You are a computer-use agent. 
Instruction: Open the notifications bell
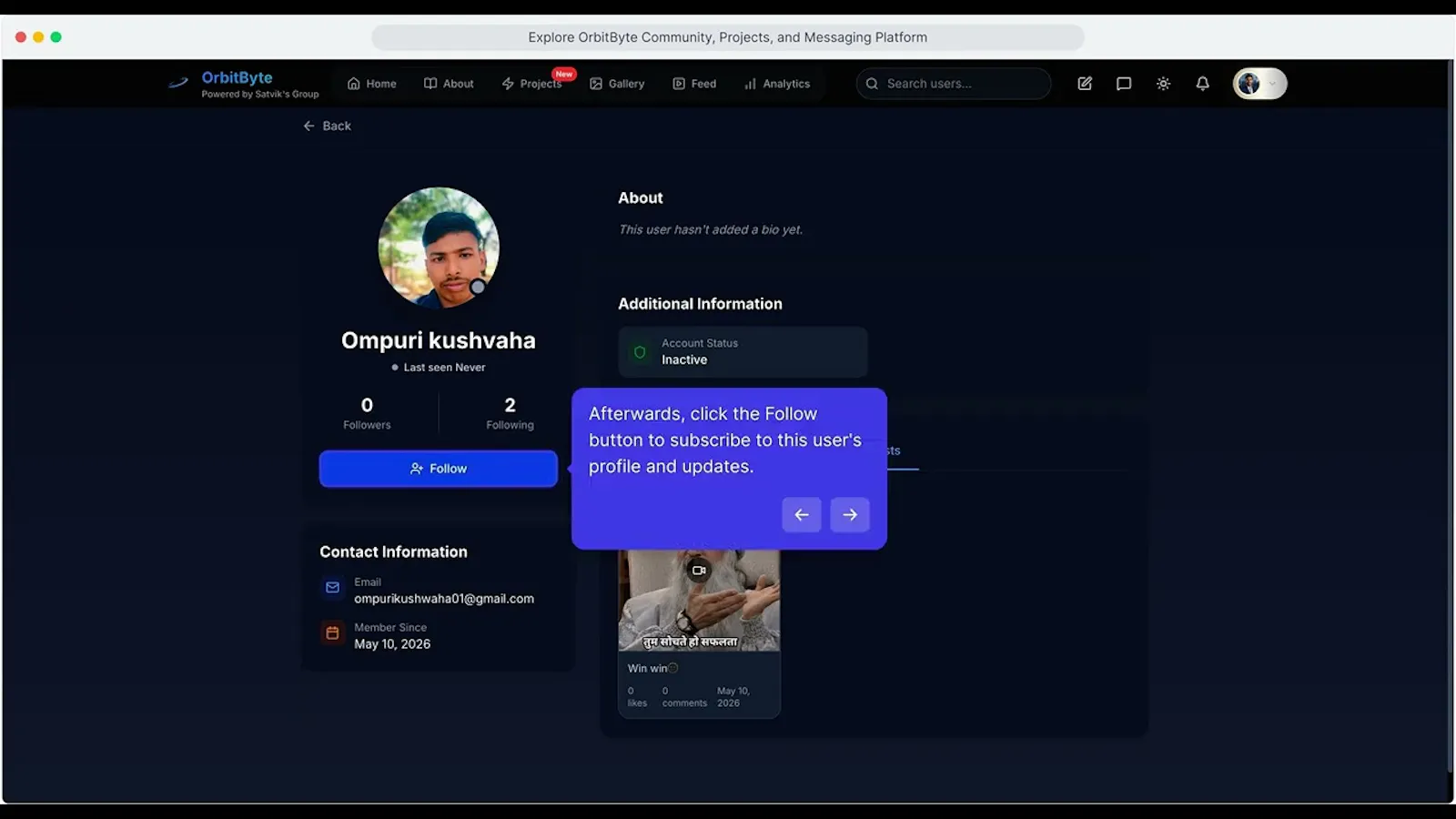pos(1202,84)
